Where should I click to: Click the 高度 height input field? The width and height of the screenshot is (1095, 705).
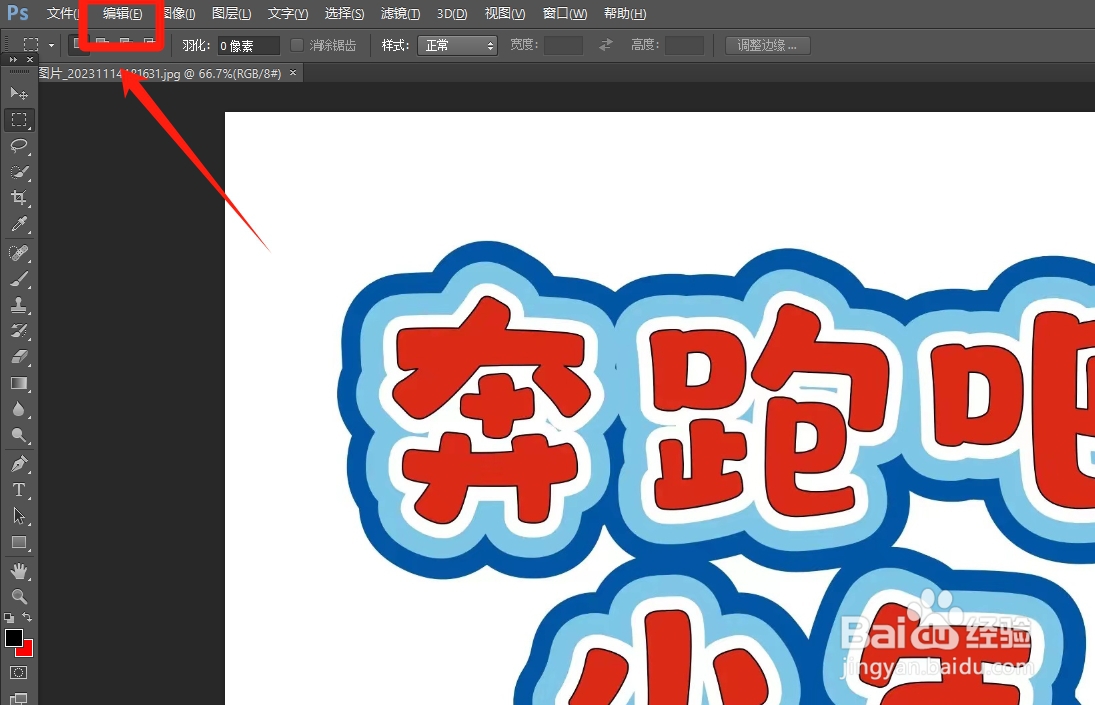point(684,45)
